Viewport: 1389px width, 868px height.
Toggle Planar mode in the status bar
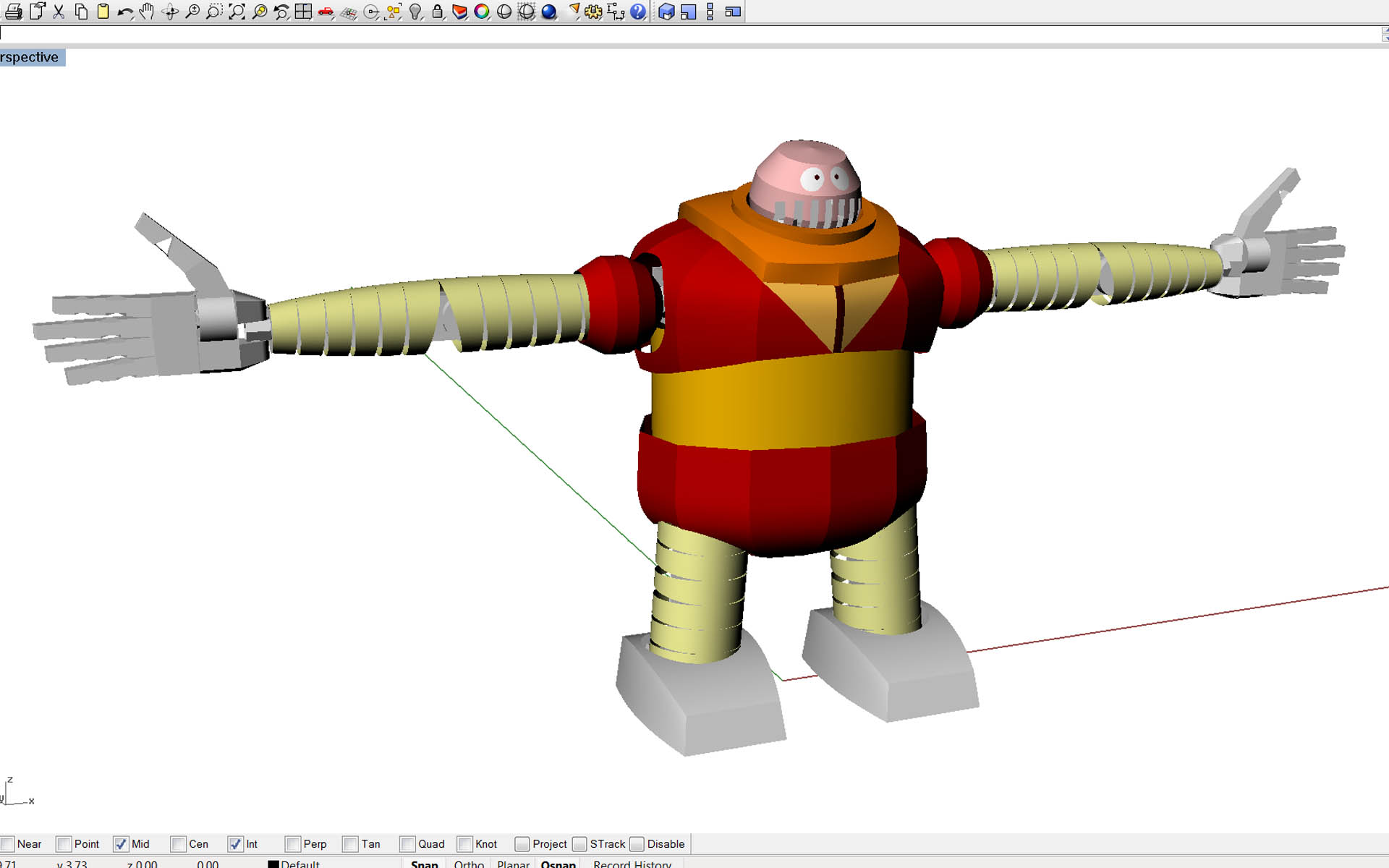514,864
